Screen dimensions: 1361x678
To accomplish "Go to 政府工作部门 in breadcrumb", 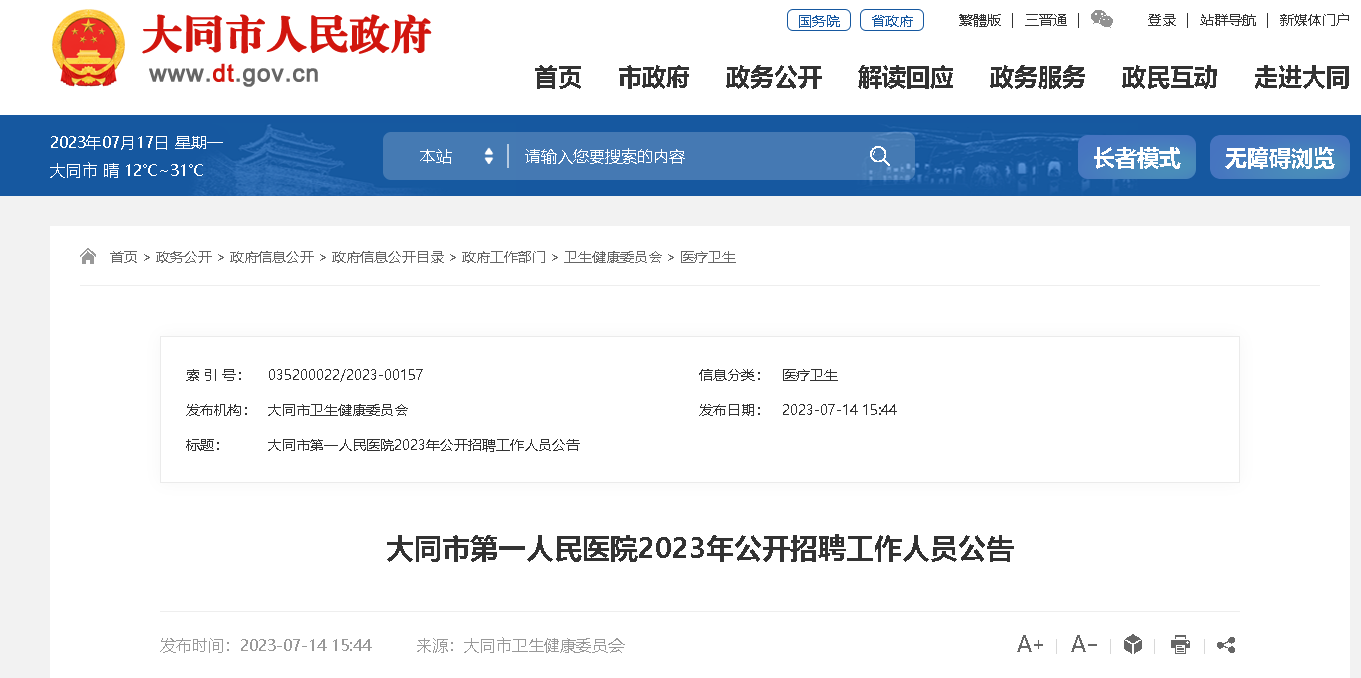I will [x=504, y=257].
